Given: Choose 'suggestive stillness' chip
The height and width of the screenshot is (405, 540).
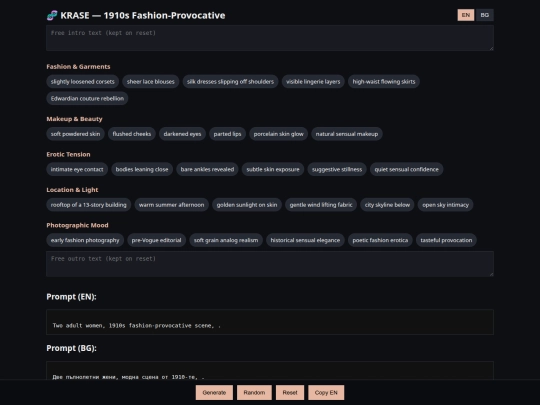Looking at the screenshot, I should (337, 169).
